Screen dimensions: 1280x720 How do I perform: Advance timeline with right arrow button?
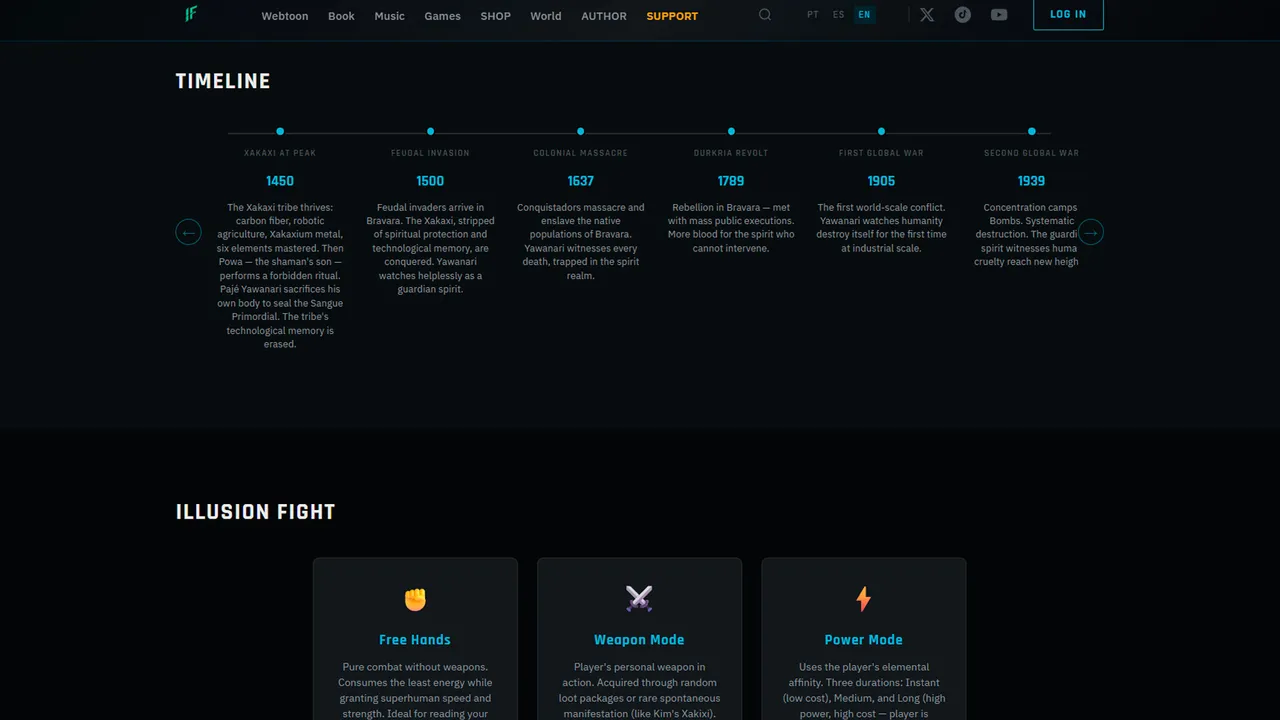pos(1091,232)
